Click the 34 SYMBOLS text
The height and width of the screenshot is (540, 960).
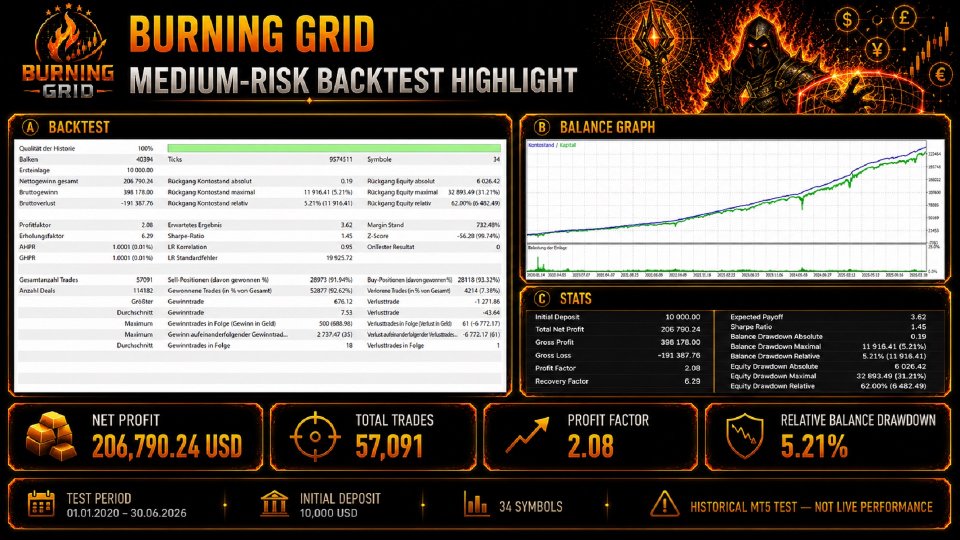[531, 507]
